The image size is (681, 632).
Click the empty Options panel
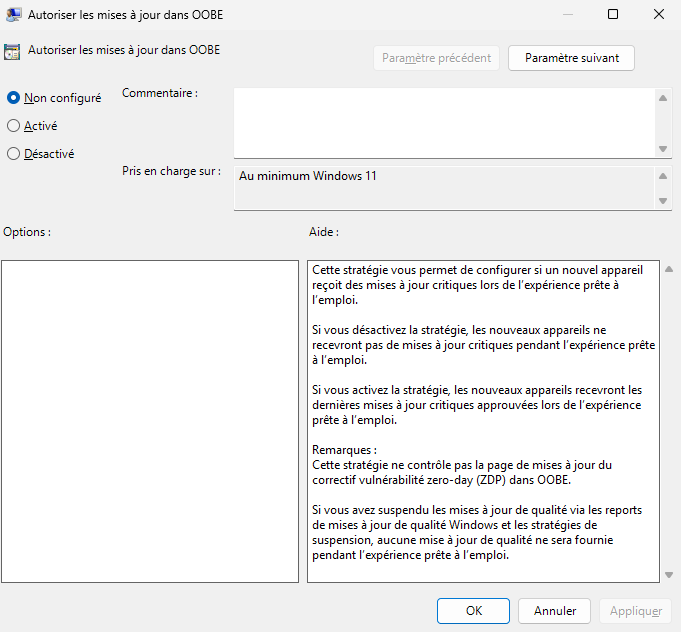tap(150, 421)
